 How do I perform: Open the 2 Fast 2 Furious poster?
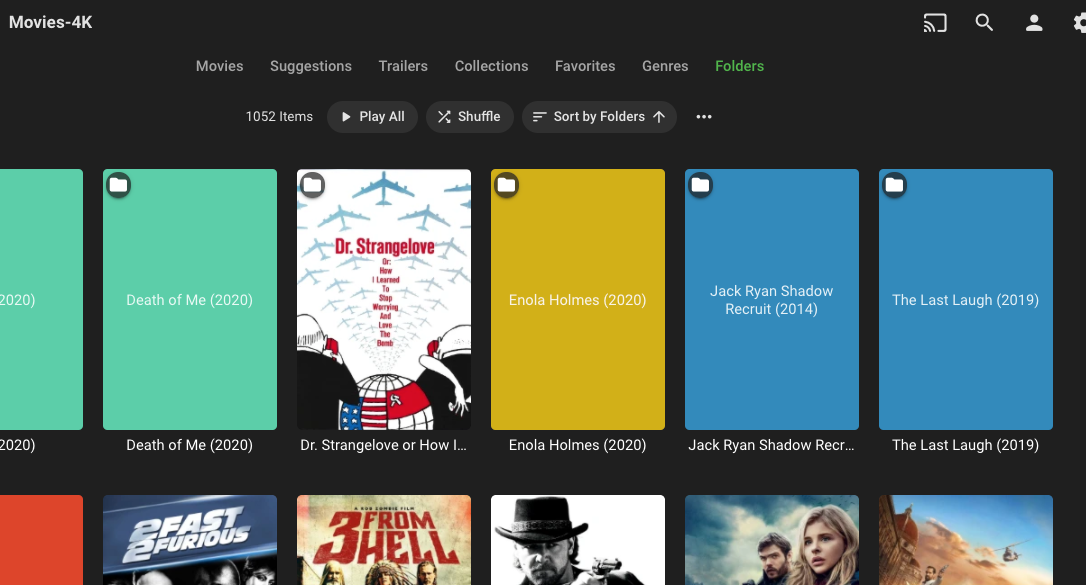click(190, 540)
